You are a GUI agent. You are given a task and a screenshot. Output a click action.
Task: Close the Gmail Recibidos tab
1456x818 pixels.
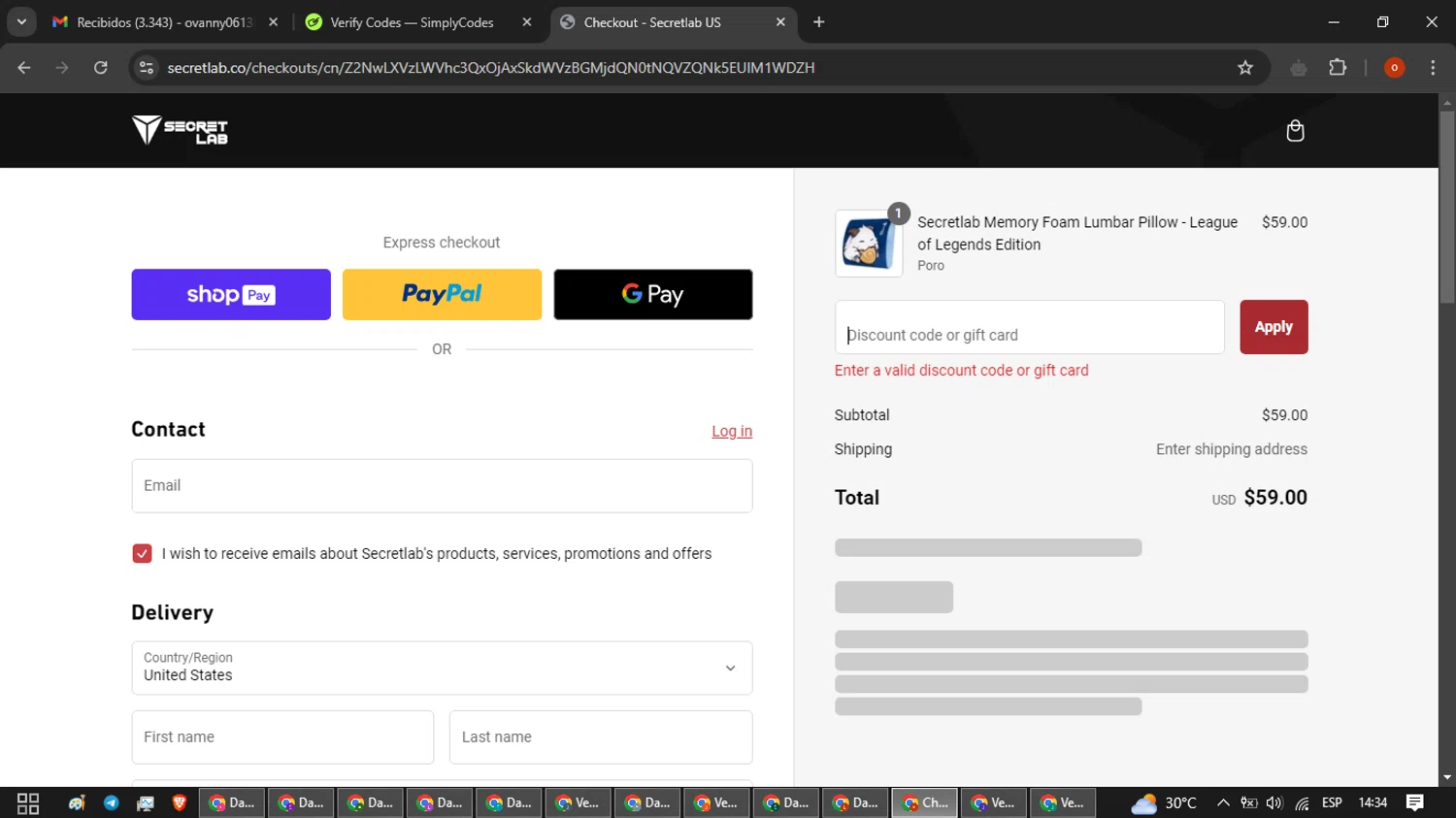coord(273,22)
